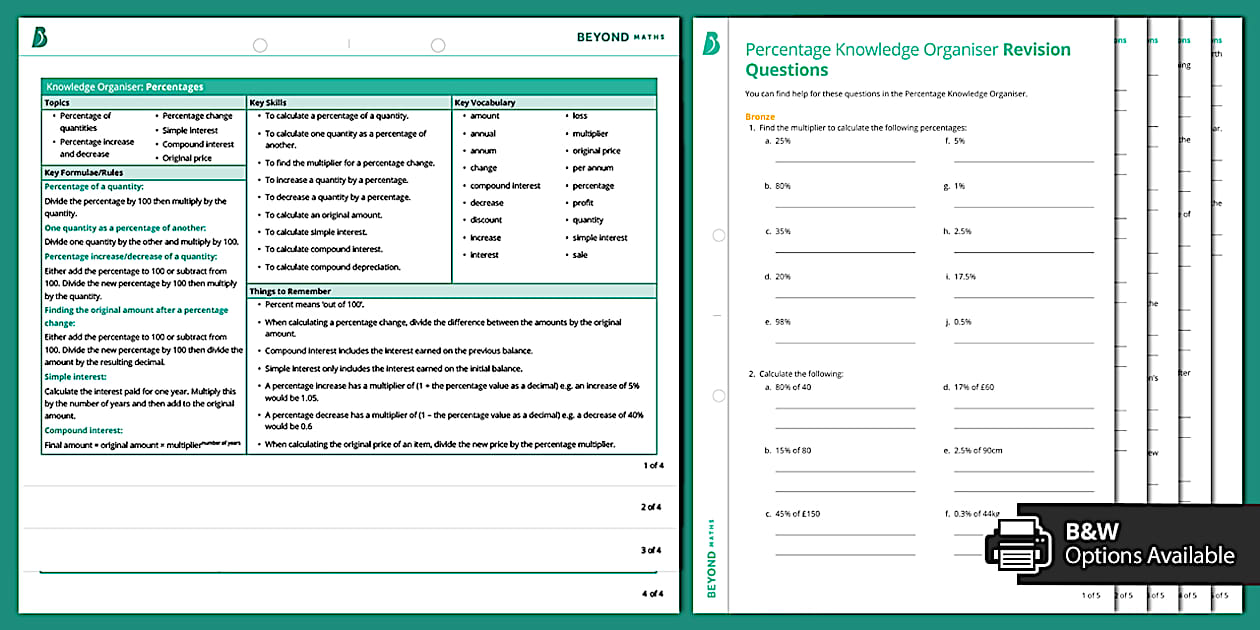Click the orange Bronze section heading
The width and height of the screenshot is (1260, 630).
pyautogui.click(x=760, y=117)
